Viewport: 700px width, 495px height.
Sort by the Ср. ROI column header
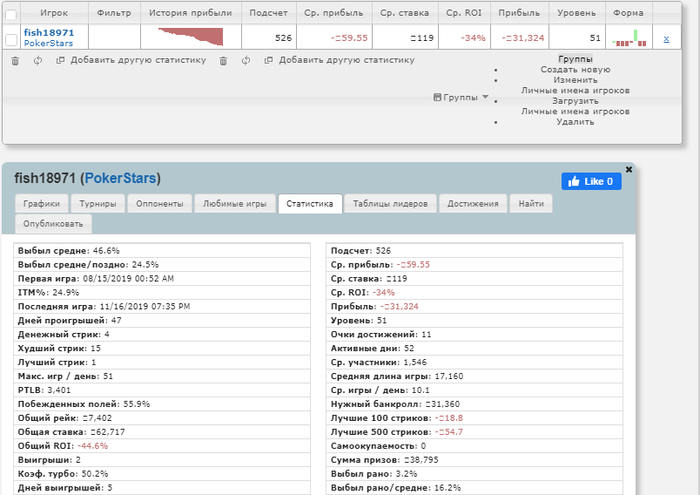(x=464, y=13)
